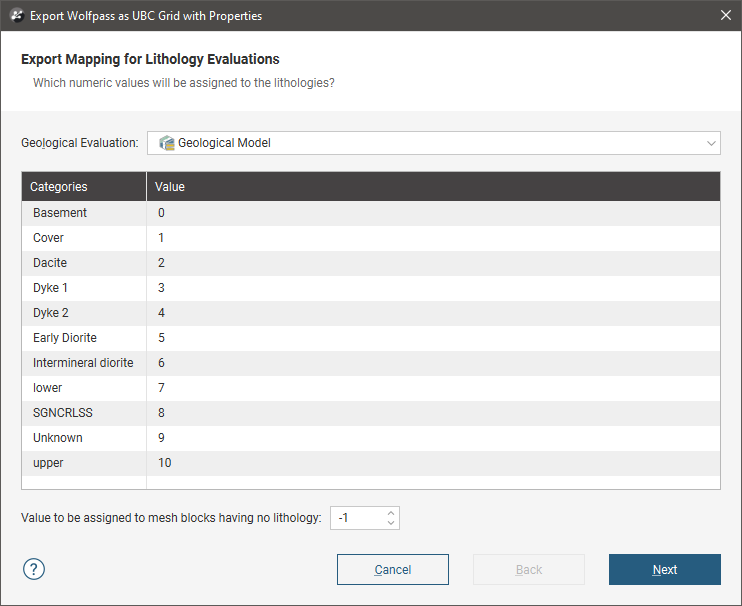Click the Leapfrog app icon in title bar
Image resolution: width=742 pixels, height=606 pixels.
[x=16, y=15]
